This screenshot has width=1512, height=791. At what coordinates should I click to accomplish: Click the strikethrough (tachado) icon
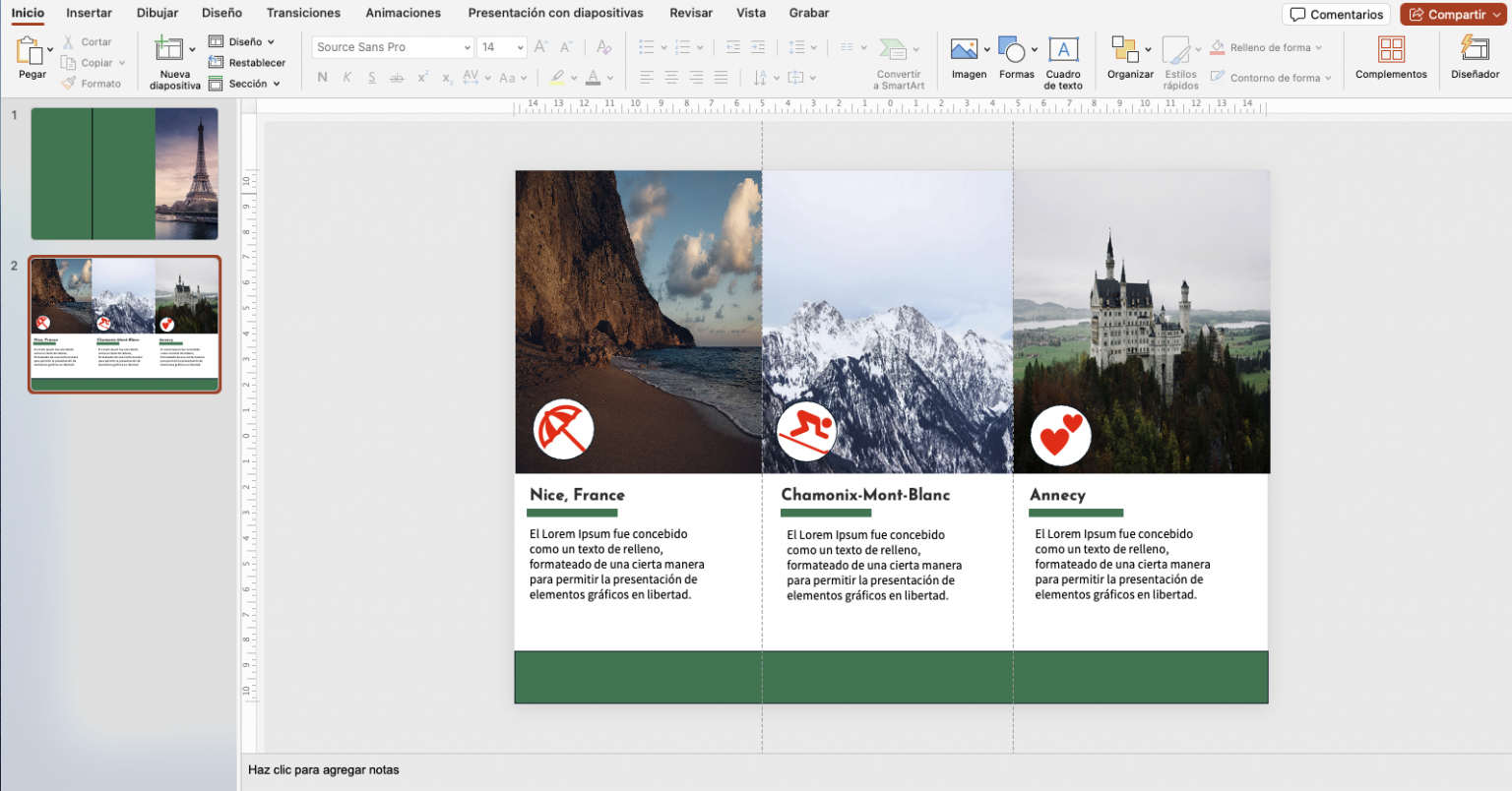[x=397, y=77]
